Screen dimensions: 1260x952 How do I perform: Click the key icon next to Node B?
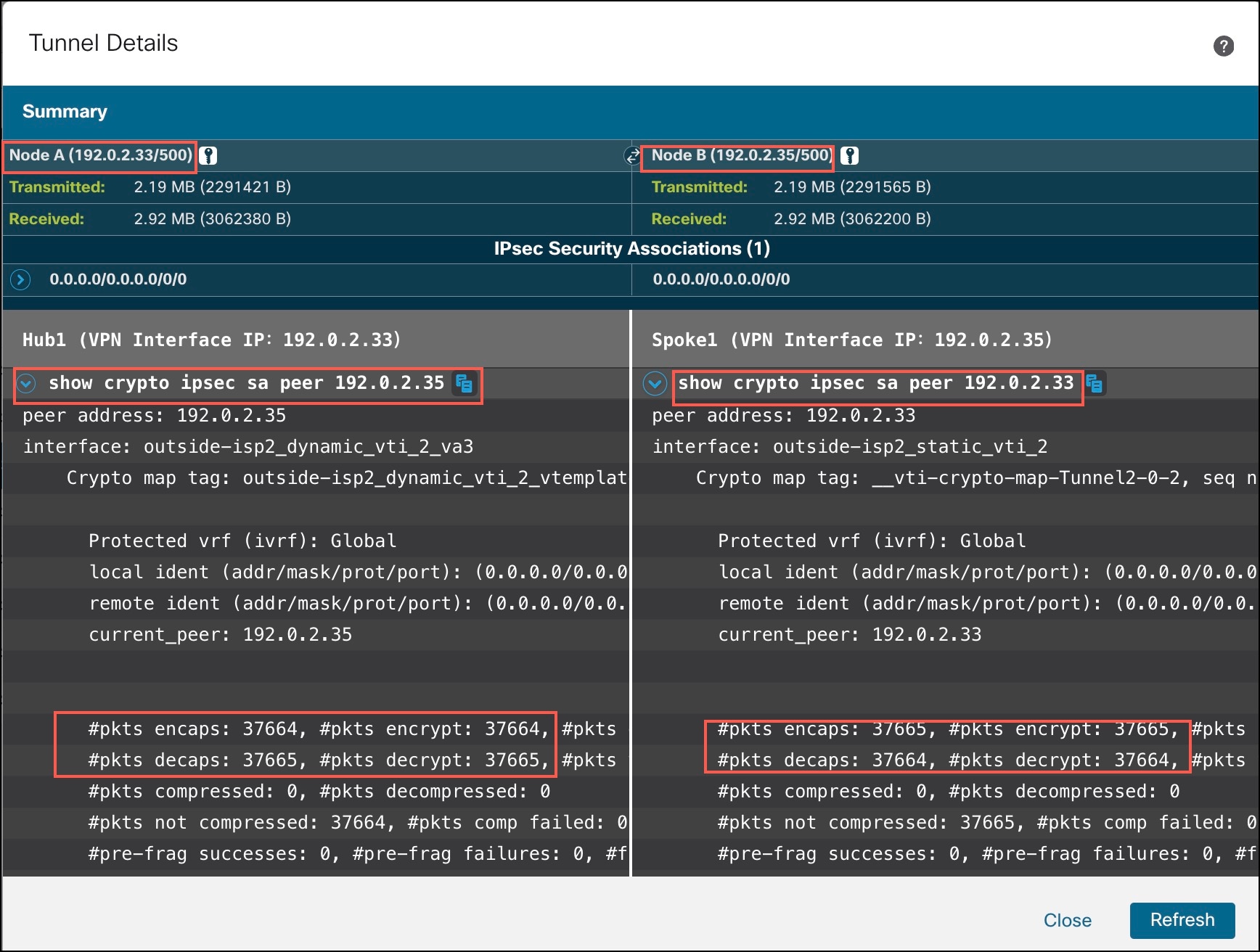point(849,155)
